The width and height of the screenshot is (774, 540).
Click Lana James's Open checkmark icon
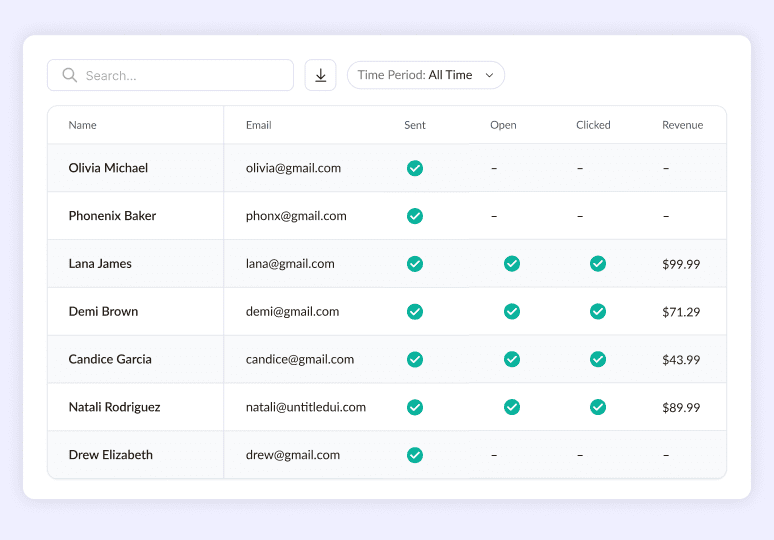512,264
